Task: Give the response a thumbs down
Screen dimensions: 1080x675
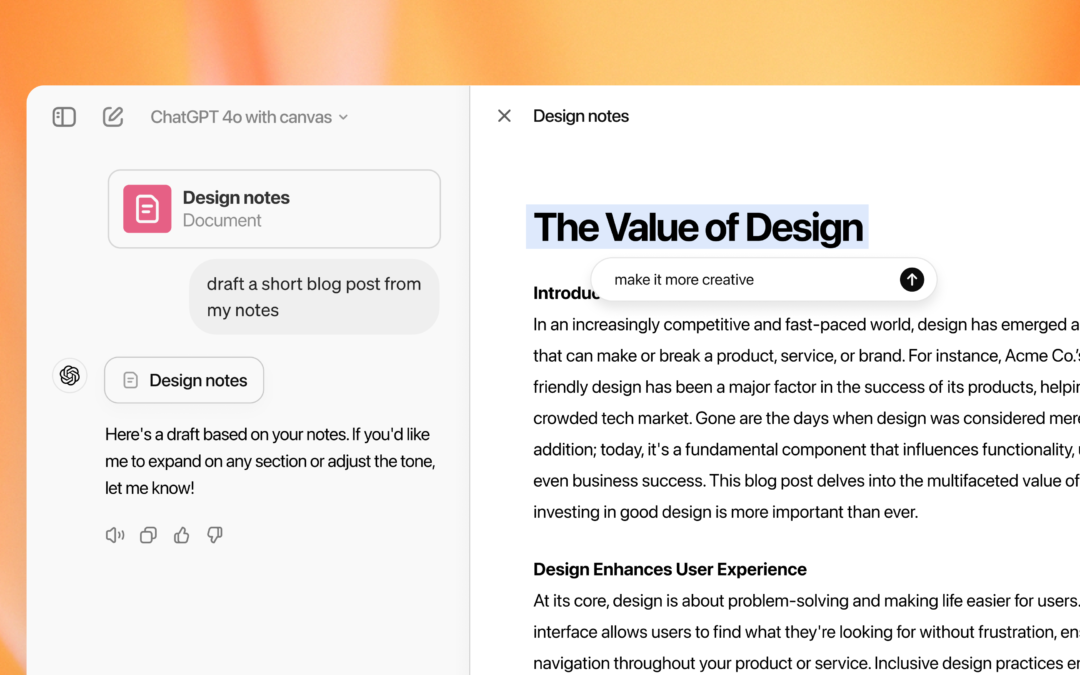Action: pyautogui.click(x=214, y=535)
